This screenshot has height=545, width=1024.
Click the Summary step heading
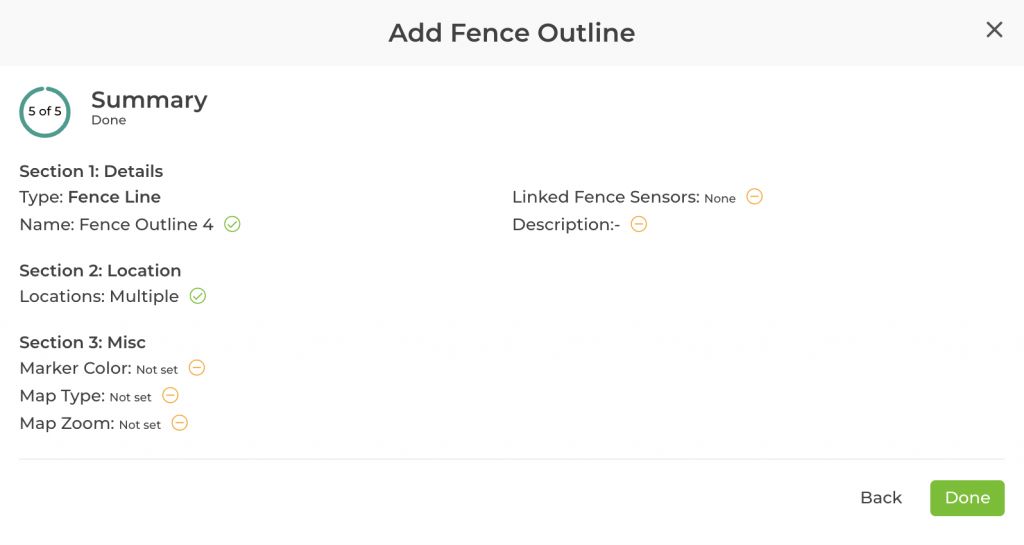[x=149, y=100]
